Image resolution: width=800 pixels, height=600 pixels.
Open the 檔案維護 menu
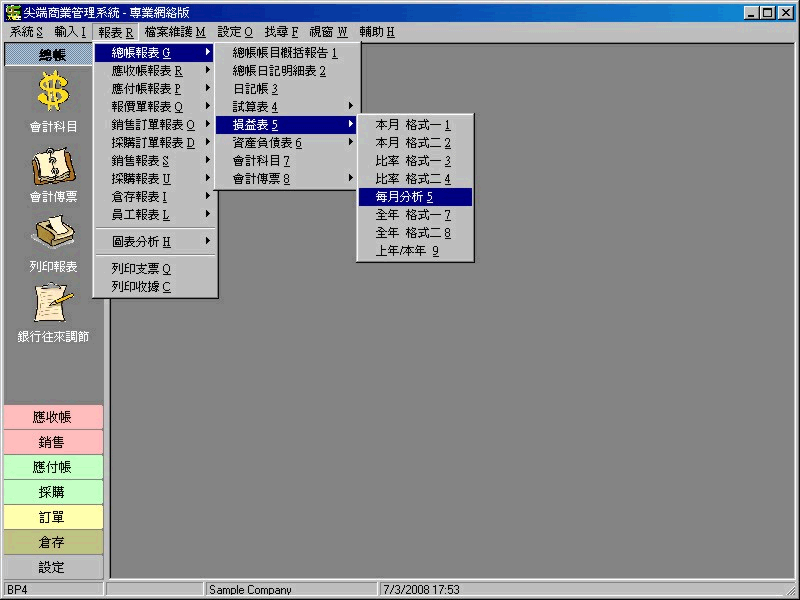point(174,32)
